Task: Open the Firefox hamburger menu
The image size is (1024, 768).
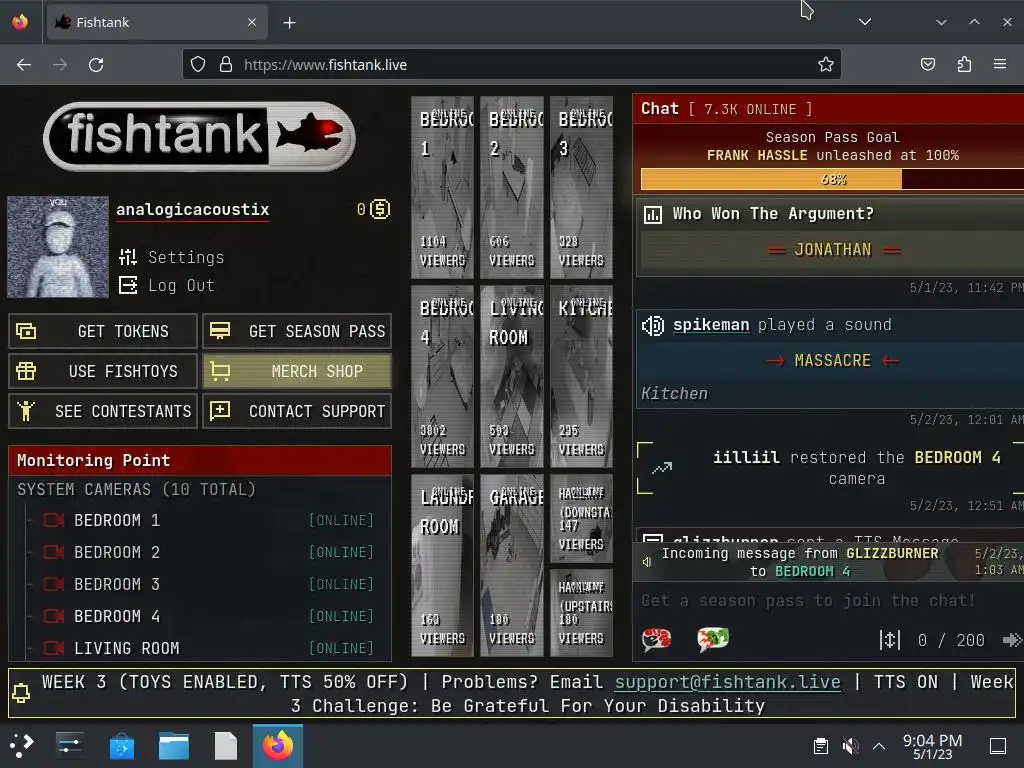Action: coord(1000,64)
